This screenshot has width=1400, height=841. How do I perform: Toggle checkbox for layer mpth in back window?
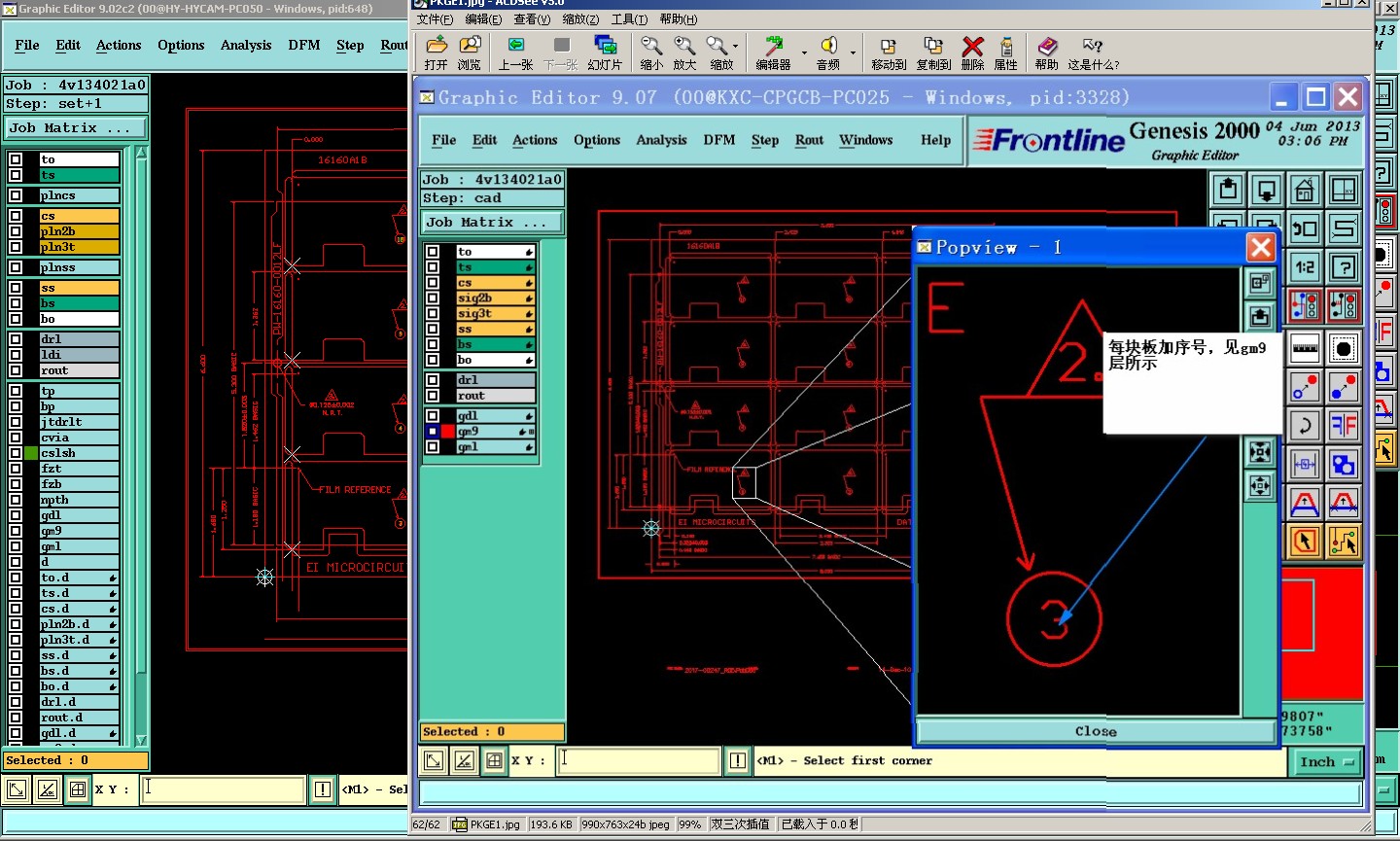point(16,500)
